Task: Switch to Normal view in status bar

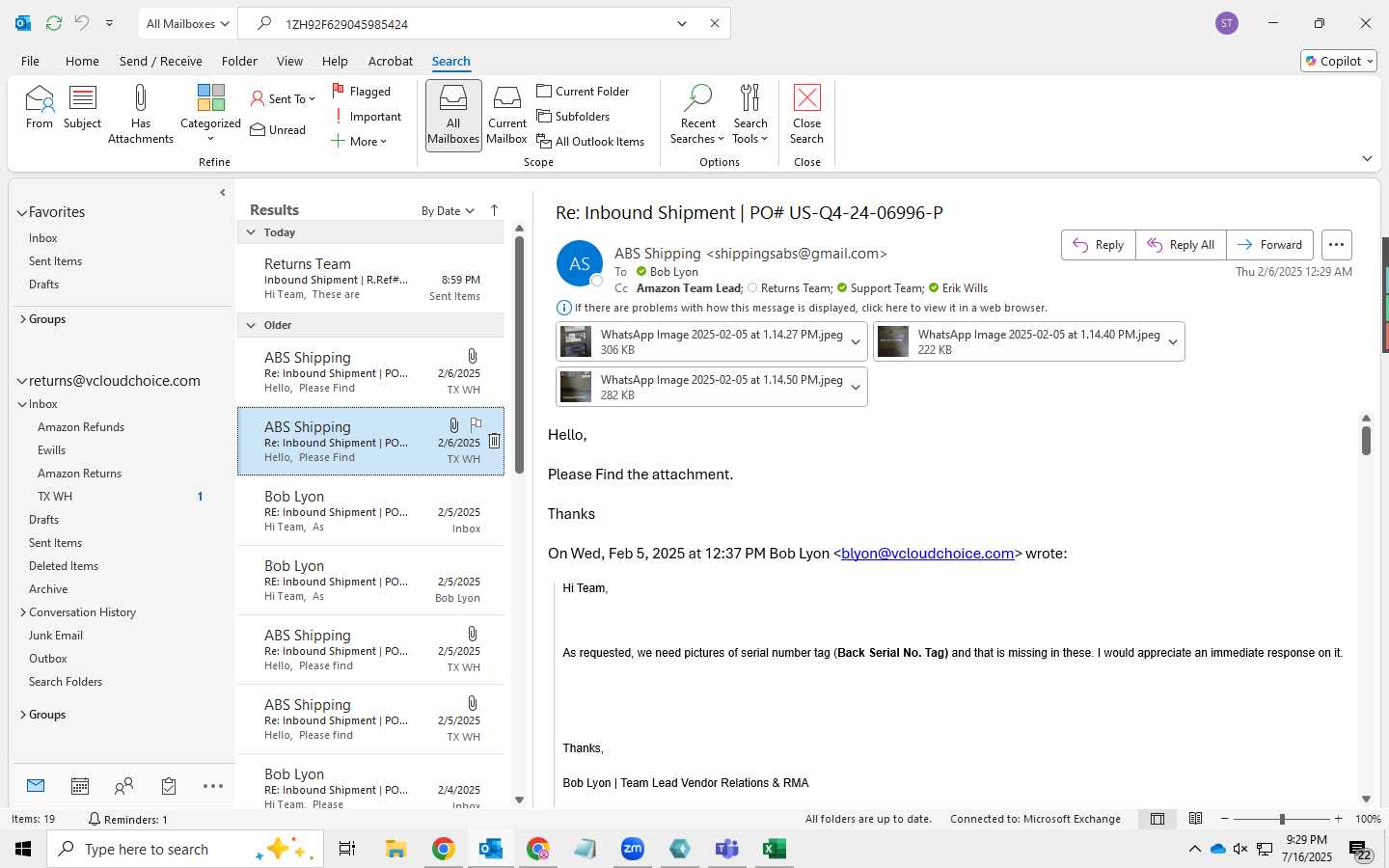Action: point(1157,819)
